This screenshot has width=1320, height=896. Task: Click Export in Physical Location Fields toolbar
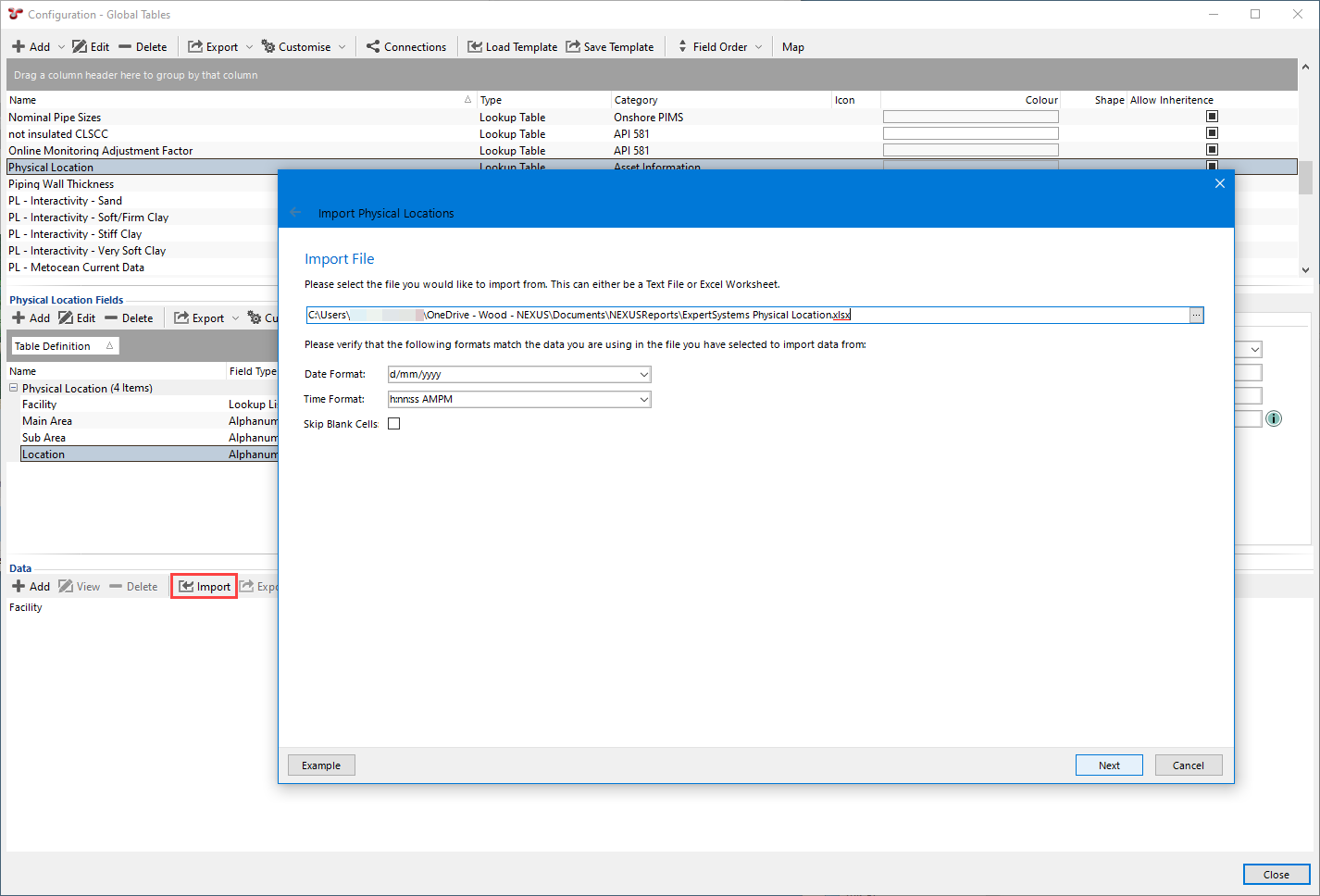[199, 317]
